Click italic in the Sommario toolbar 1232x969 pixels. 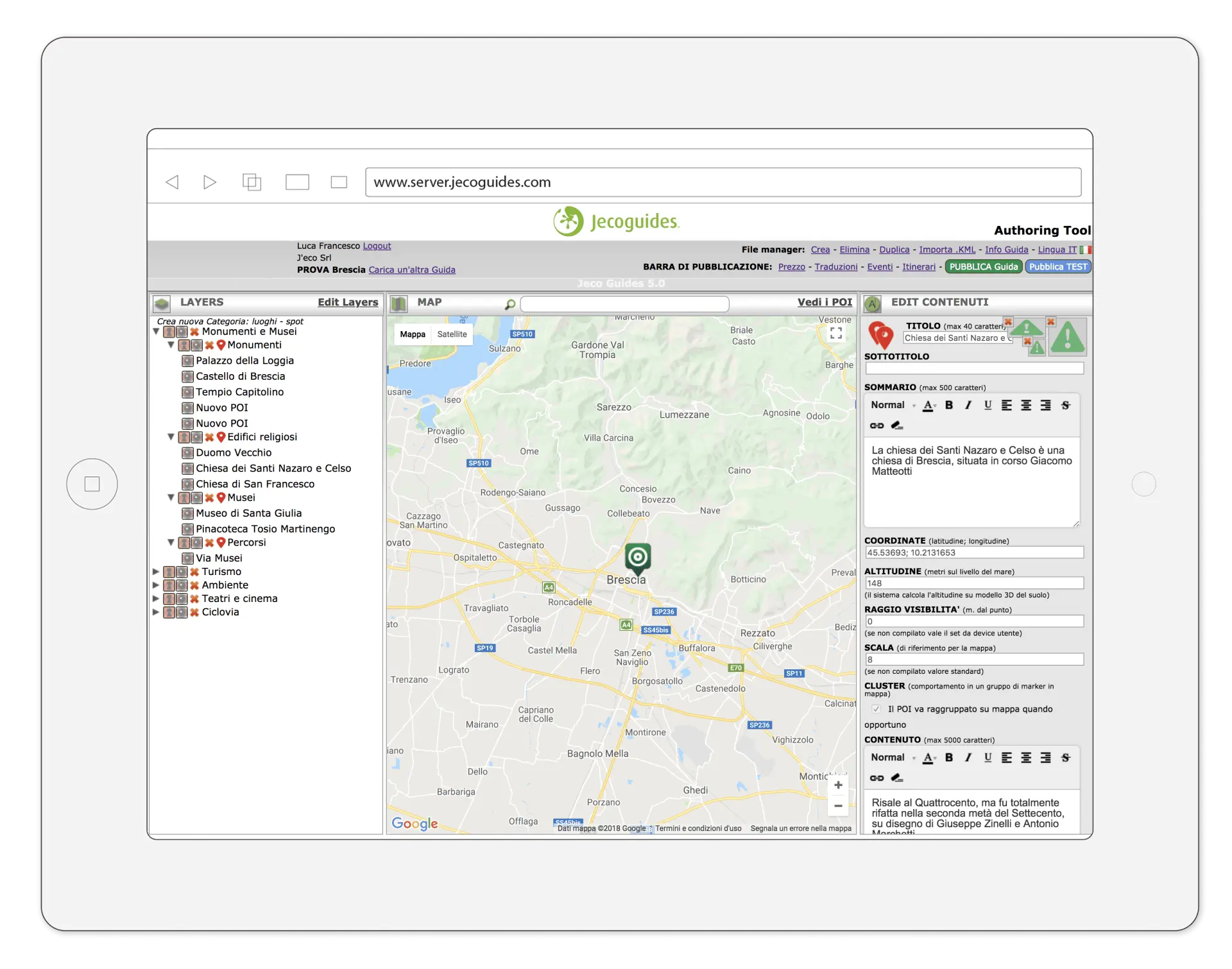968,405
